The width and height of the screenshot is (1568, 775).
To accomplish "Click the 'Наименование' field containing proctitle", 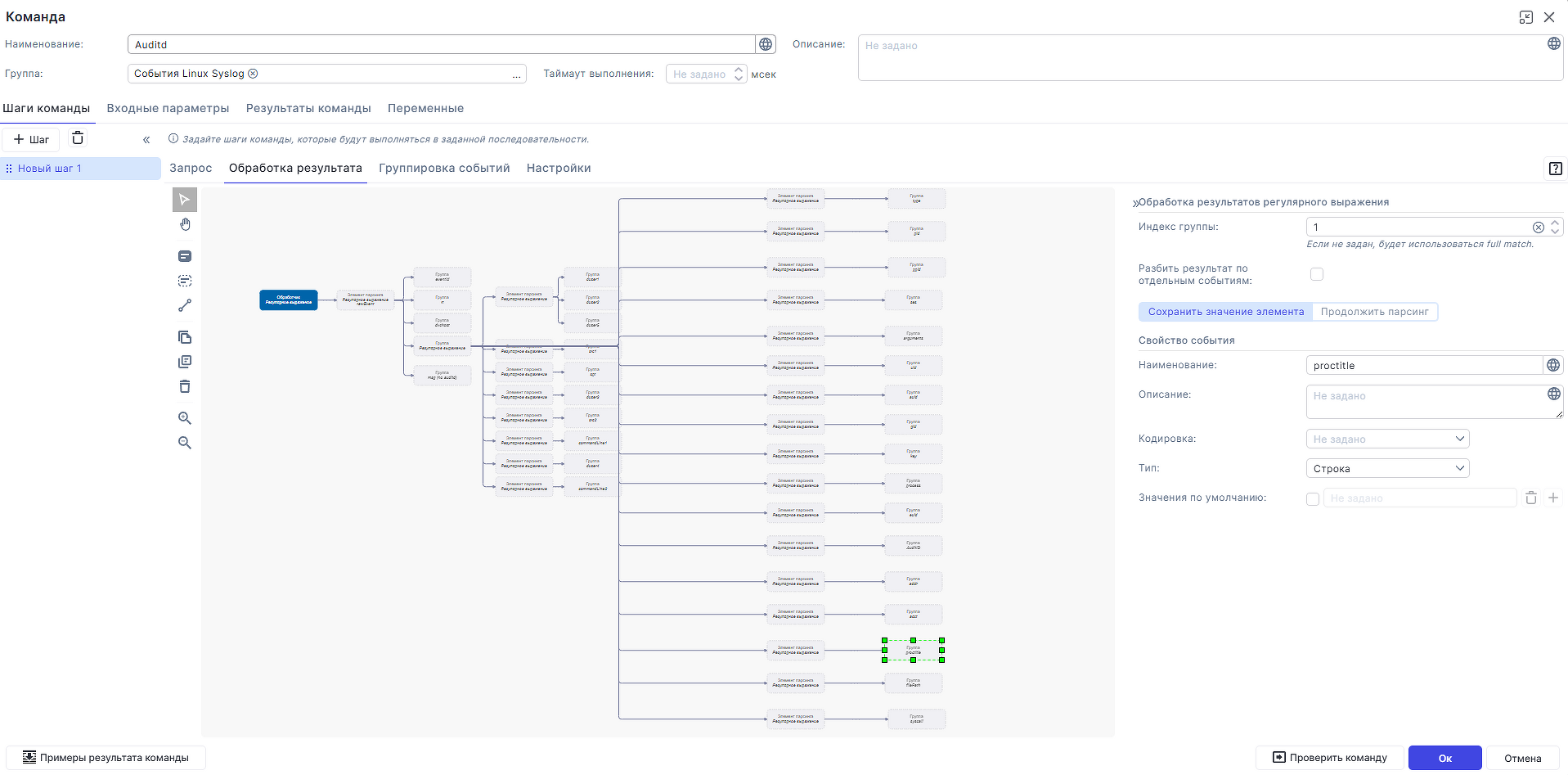I will [1423, 365].
